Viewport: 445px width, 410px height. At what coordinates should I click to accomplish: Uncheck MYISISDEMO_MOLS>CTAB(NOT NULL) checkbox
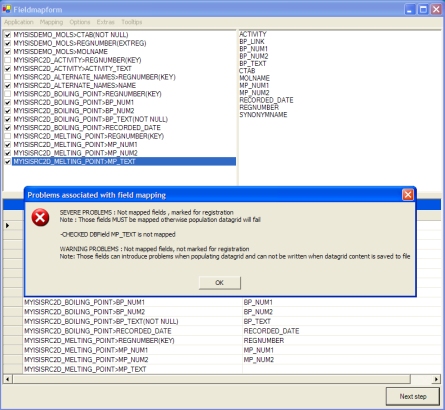click(8, 35)
